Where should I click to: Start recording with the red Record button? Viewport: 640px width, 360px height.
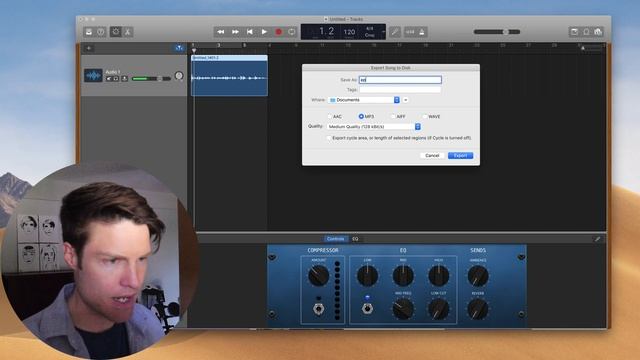[278, 32]
